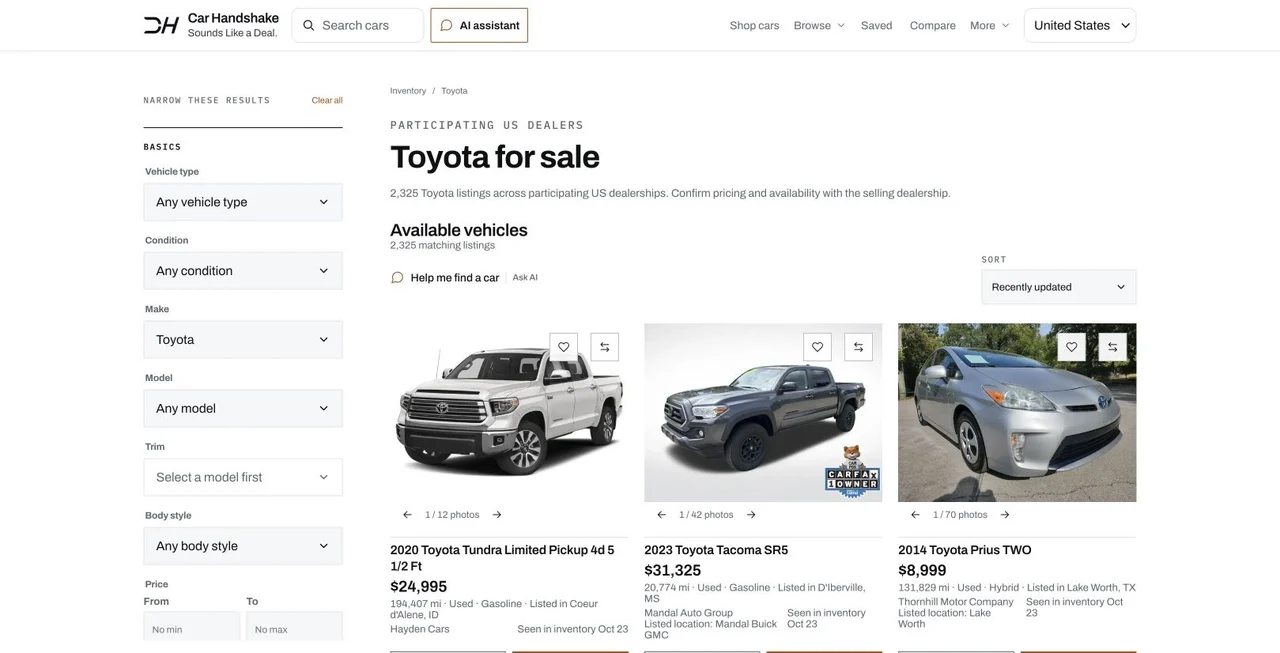The width and height of the screenshot is (1280, 653).
Task: Open the Any model dropdown
Action: tap(243, 408)
